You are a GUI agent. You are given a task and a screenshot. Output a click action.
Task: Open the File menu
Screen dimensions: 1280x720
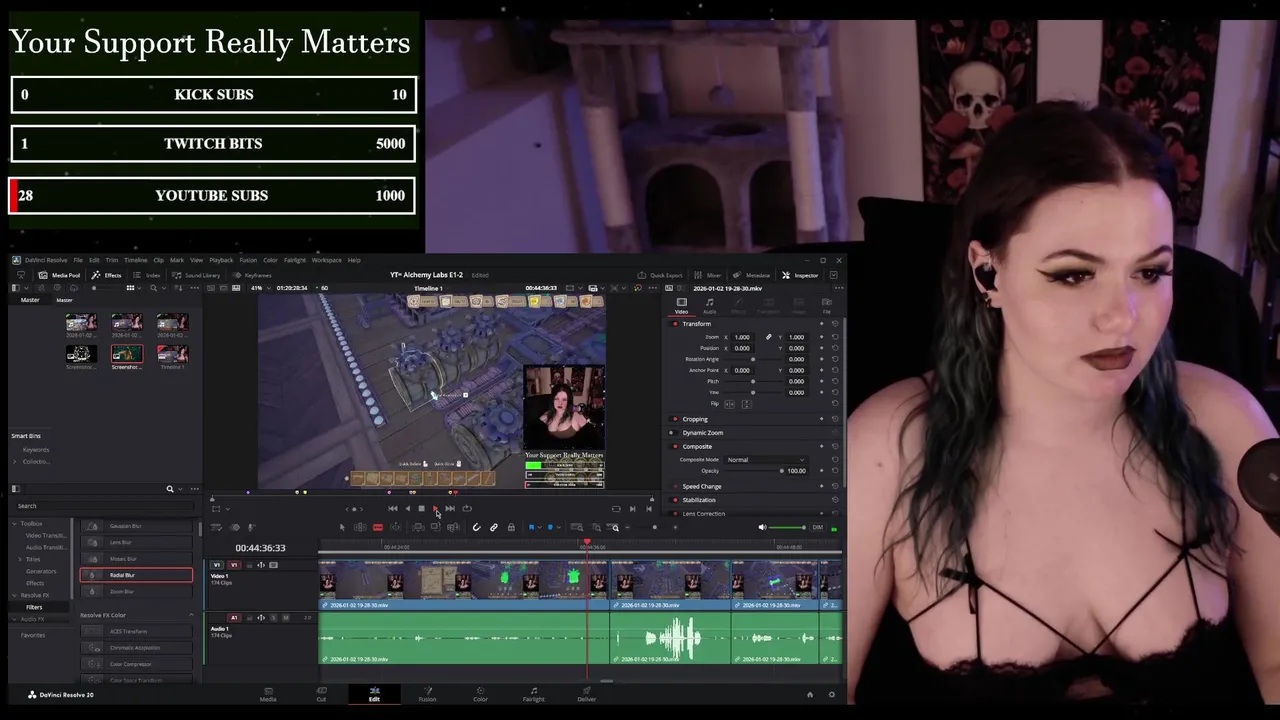(78, 260)
